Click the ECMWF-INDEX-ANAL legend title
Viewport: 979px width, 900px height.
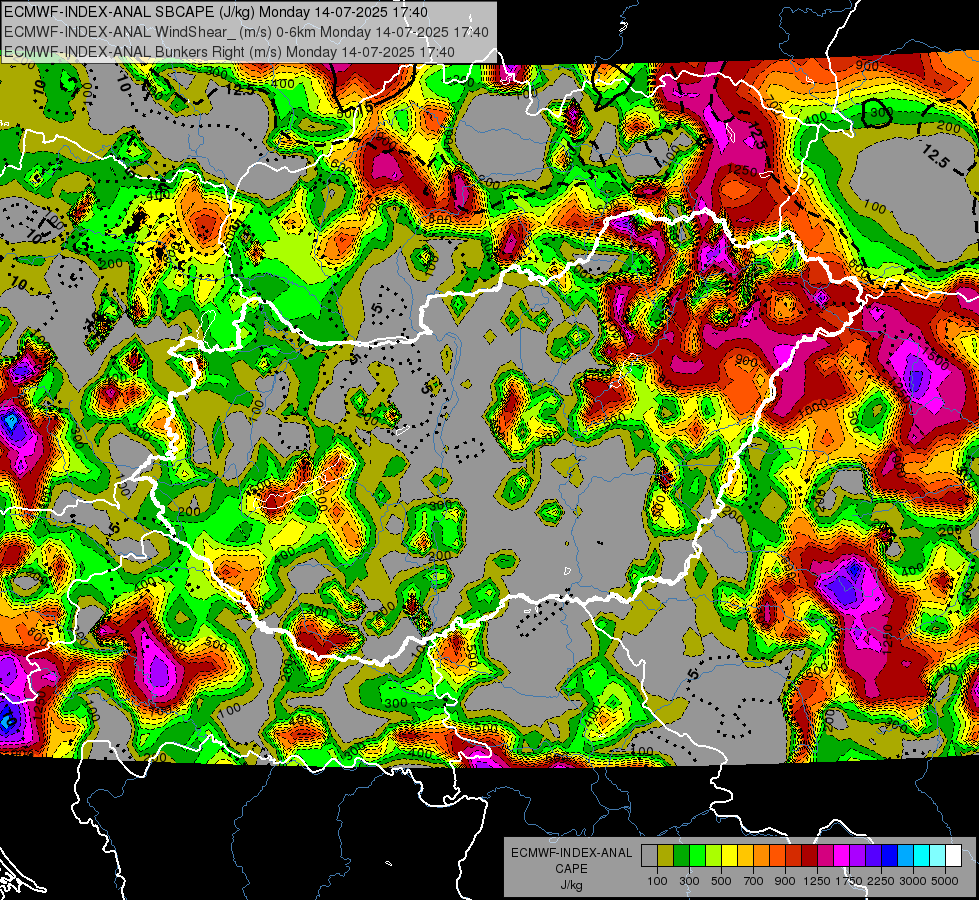(571, 853)
